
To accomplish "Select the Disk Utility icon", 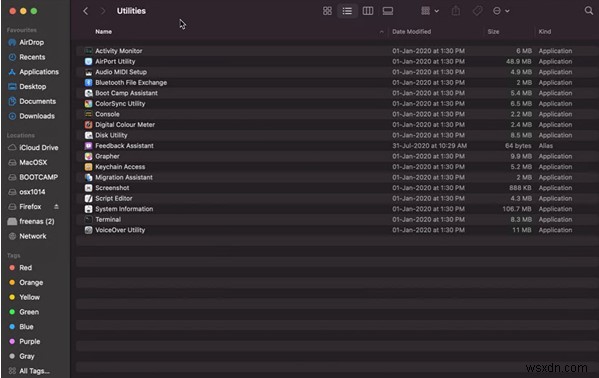I will 88,135.
